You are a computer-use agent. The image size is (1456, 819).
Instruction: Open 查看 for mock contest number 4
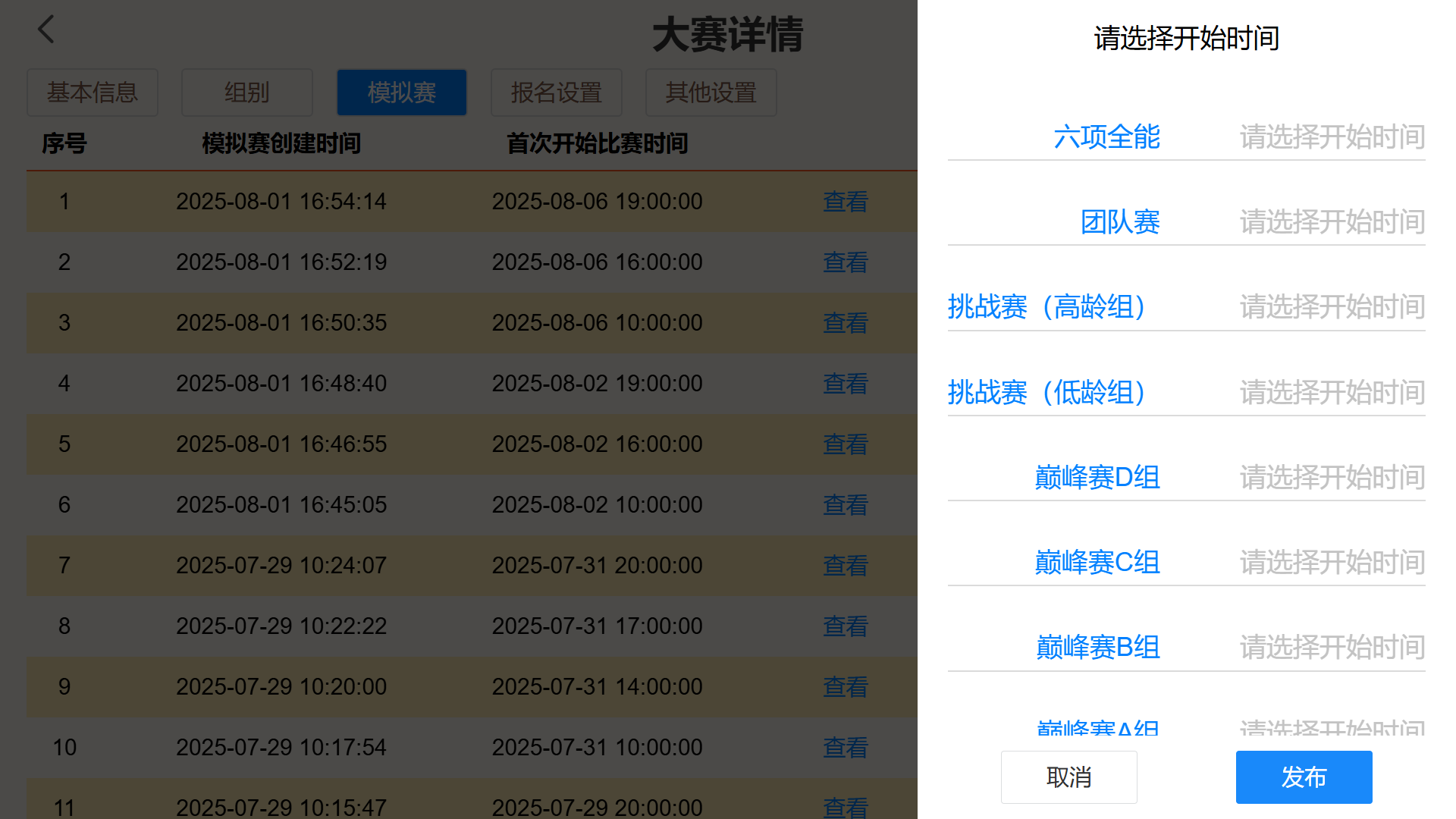[846, 384]
